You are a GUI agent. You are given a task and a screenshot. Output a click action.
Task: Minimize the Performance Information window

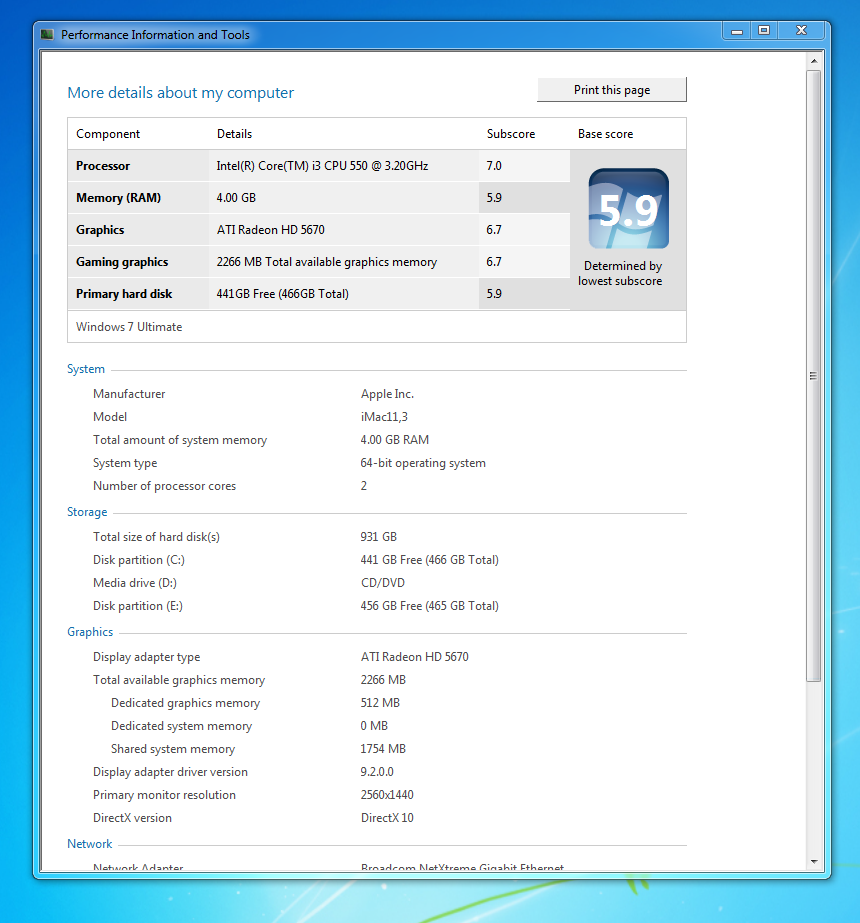point(737,31)
